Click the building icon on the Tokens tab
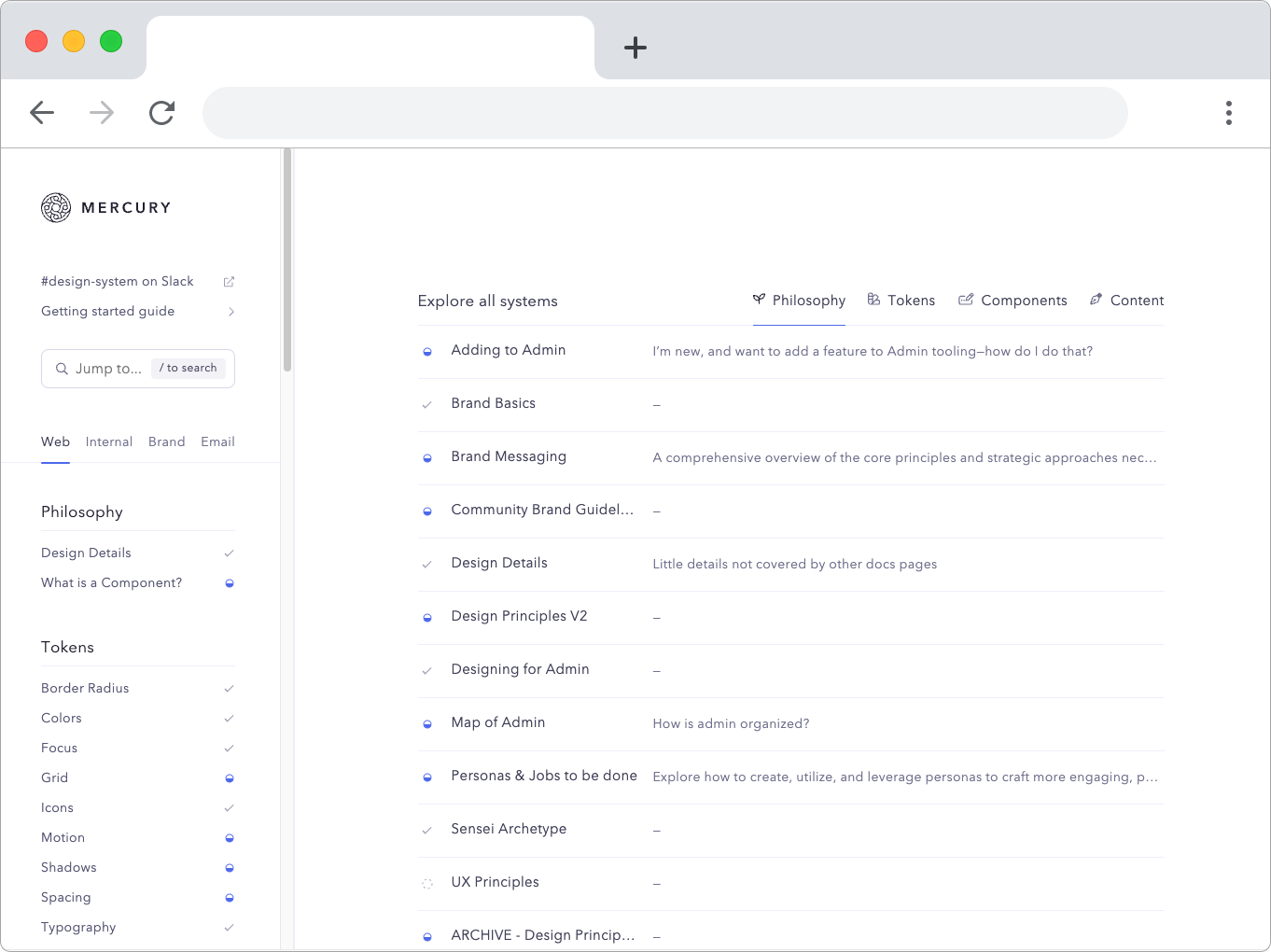Screen dimensions: 1271x952 point(874,300)
